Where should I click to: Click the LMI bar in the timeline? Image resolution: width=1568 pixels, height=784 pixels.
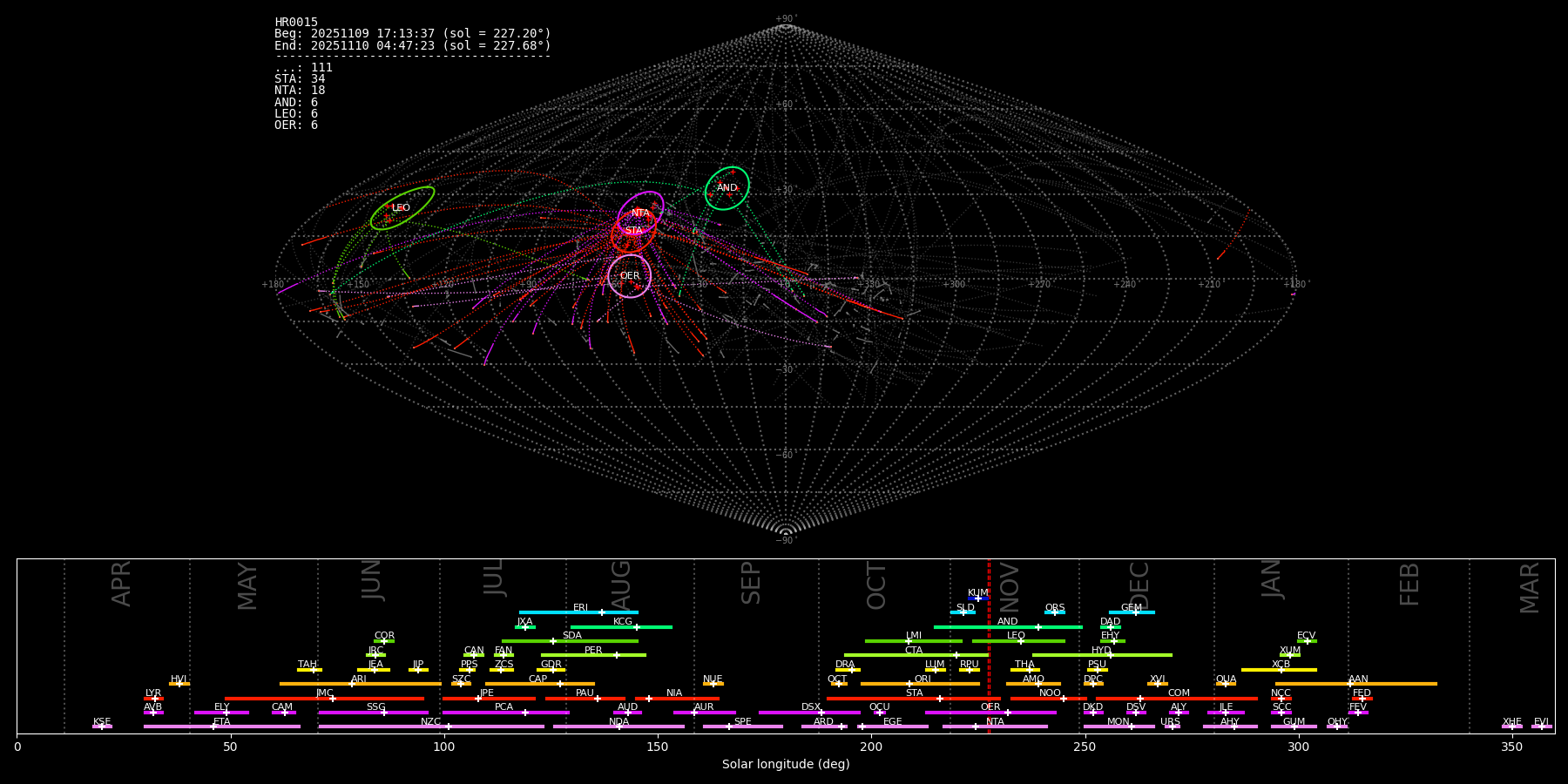(914, 641)
